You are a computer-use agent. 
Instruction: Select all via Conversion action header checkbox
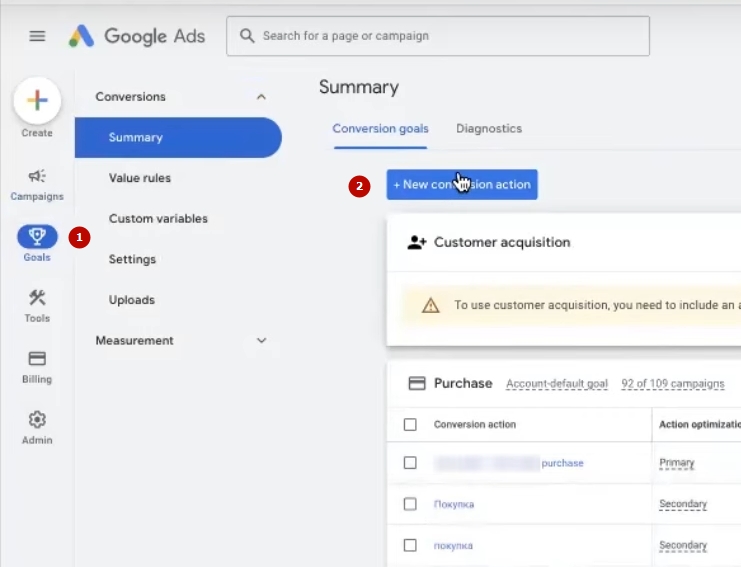pyautogui.click(x=410, y=424)
